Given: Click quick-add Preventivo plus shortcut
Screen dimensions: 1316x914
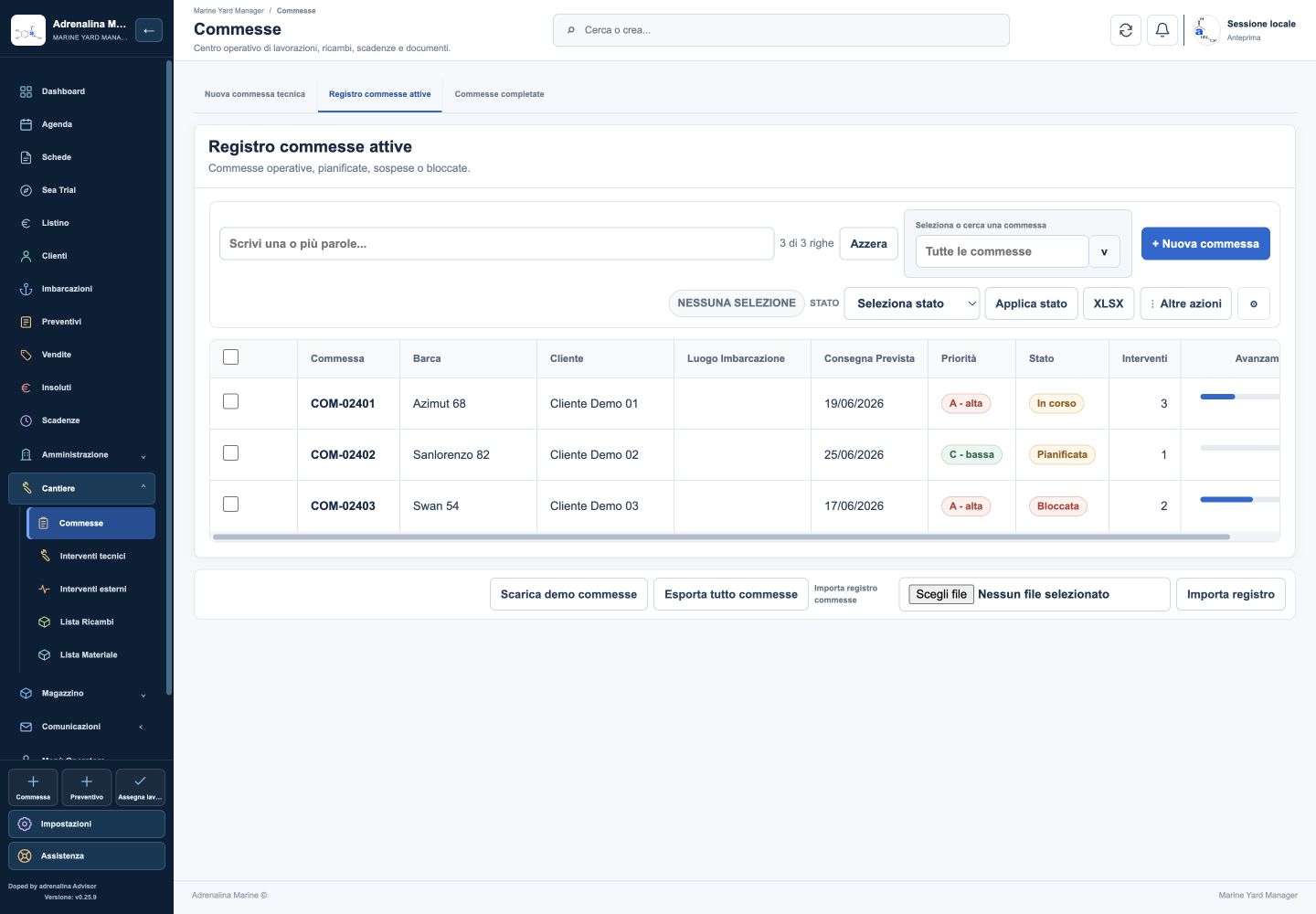Looking at the screenshot, I should click(x=87, y=787).
